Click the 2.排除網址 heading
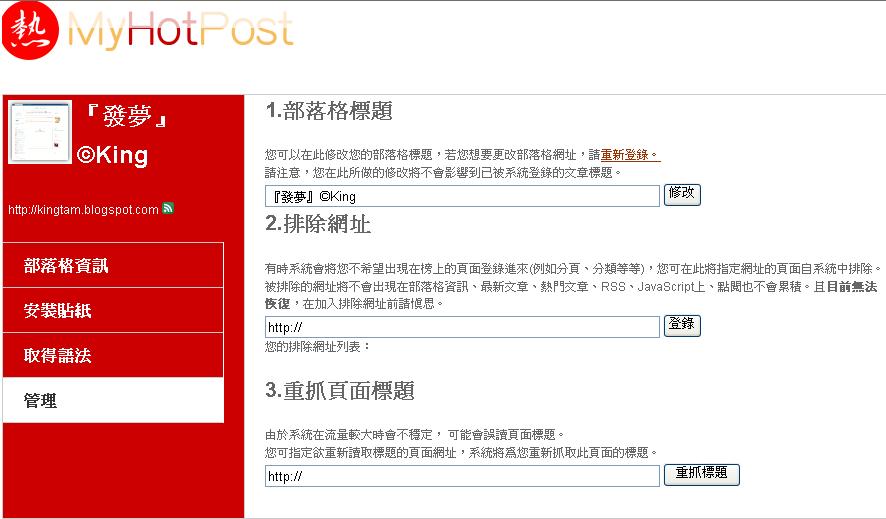Viewport: 886px width, 519px height. tap(318, 224)
